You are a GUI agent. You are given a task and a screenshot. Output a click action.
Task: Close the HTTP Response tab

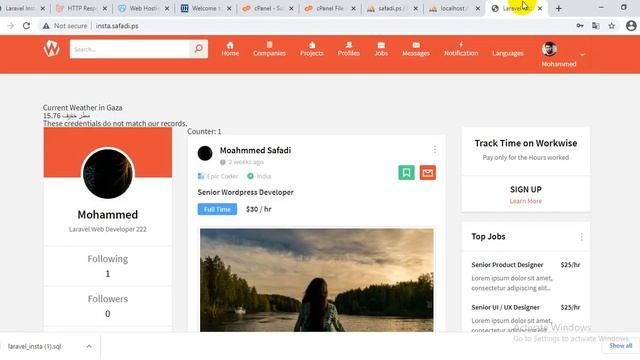point(105,8)
